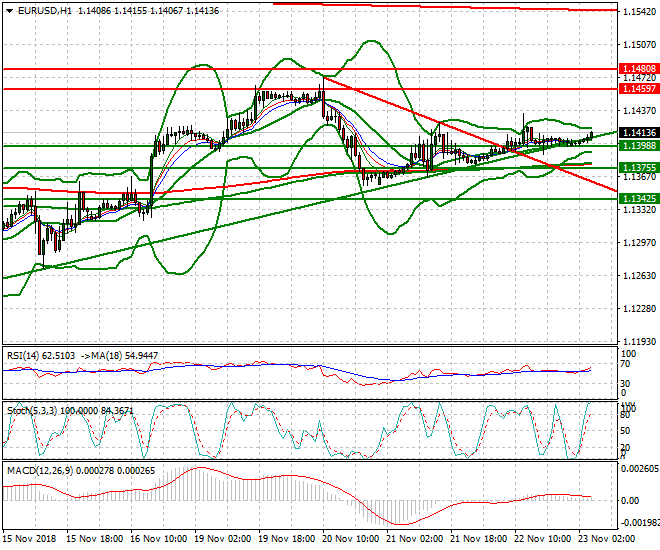Screen dimensions: 660x550
Task: Click the current price label 1.14136
Action: point(639,133)
